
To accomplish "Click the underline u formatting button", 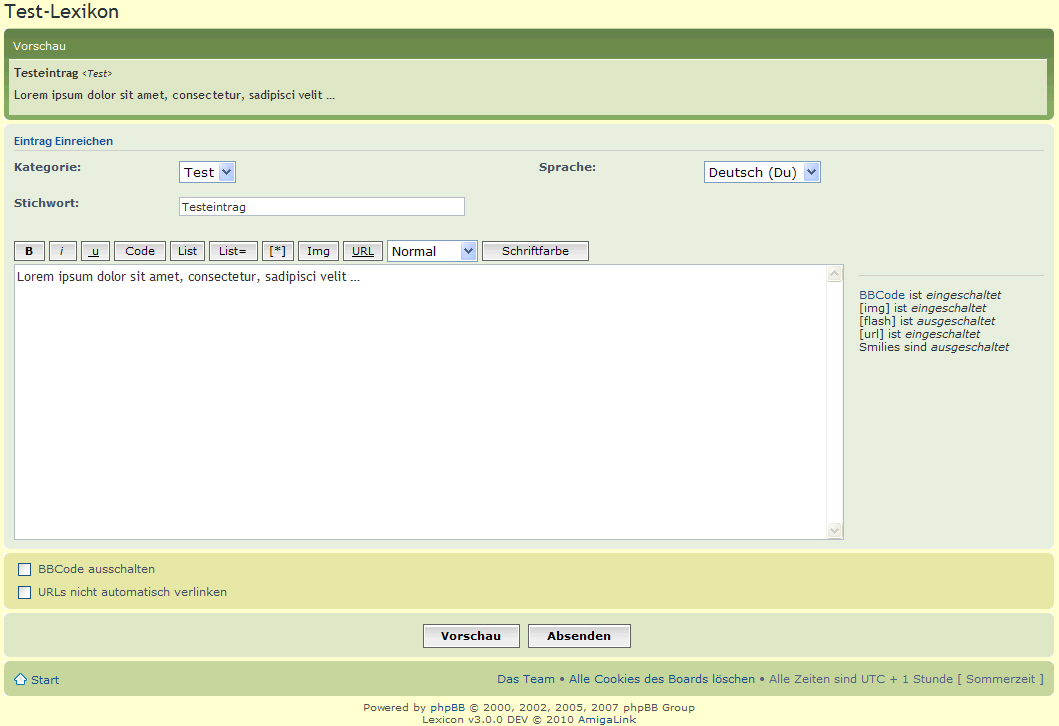I will [x=95, y=251].
